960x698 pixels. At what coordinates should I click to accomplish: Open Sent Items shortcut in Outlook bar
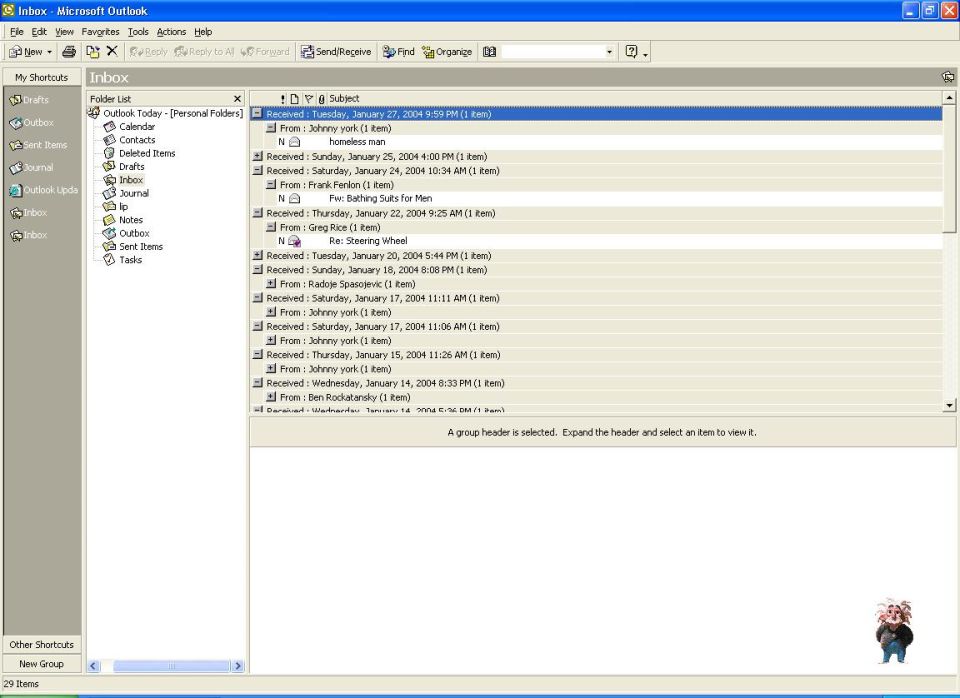[38, 145]
